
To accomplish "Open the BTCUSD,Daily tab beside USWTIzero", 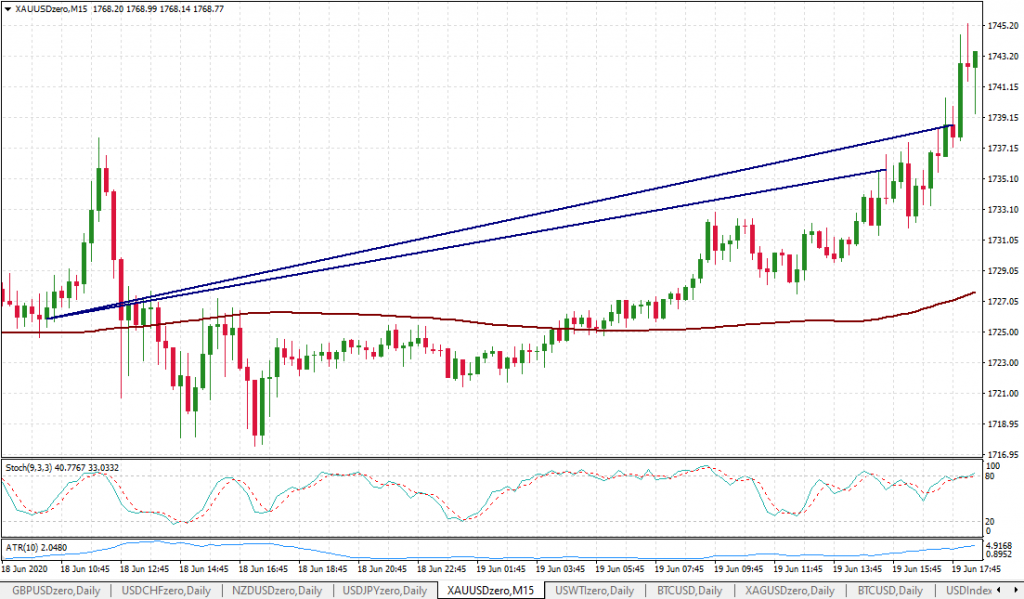I will (x=690, y=590).
